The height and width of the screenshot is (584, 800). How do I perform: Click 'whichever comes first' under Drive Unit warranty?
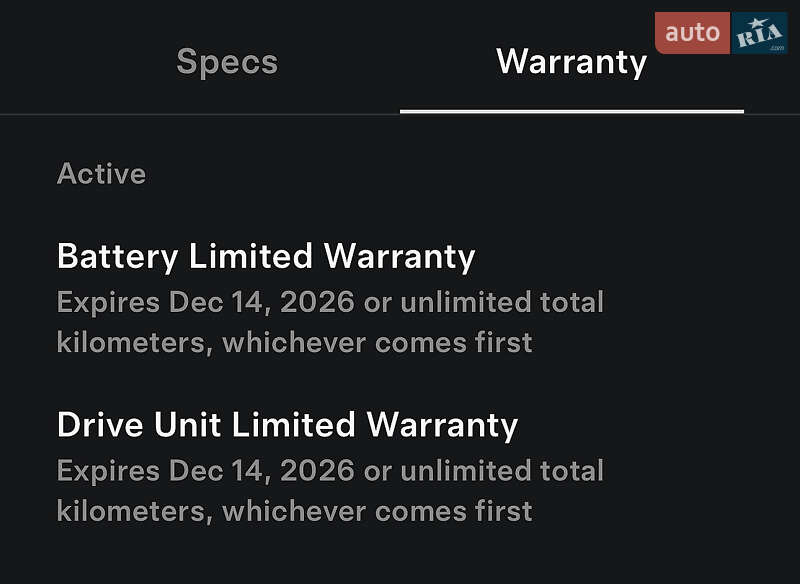pos(377,512)
